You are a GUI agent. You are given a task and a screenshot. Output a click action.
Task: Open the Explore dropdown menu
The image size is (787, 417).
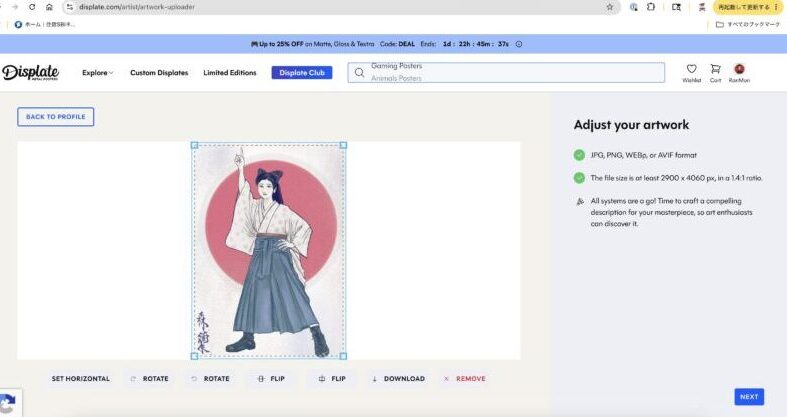click(x=97, y=73)
